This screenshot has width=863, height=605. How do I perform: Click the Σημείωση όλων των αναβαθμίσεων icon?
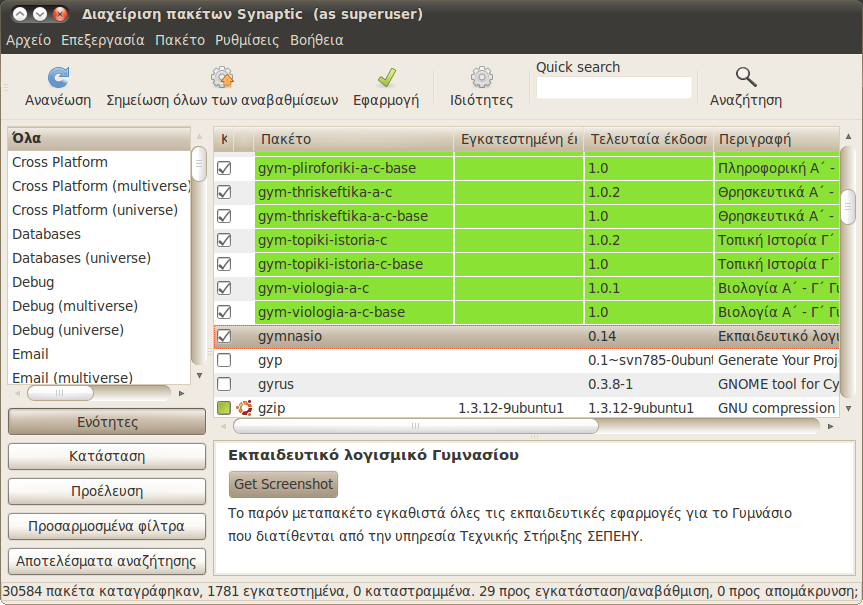(x=222, y=78)
